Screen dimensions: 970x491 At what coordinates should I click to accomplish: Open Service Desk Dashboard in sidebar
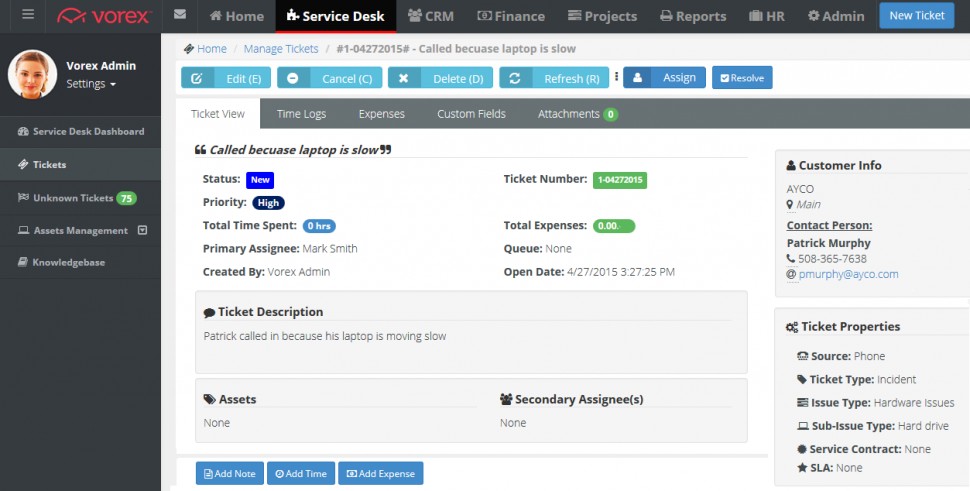click(x=80, y=131)
